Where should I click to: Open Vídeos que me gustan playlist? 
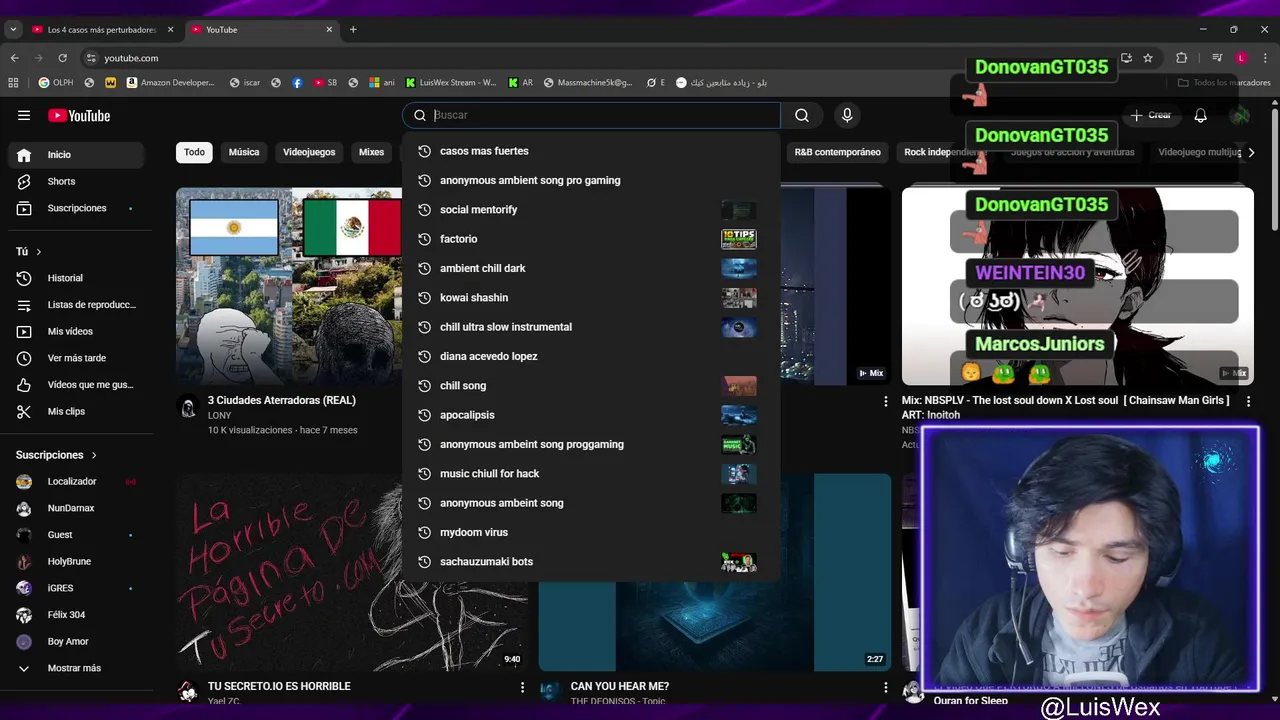(76, 385)
